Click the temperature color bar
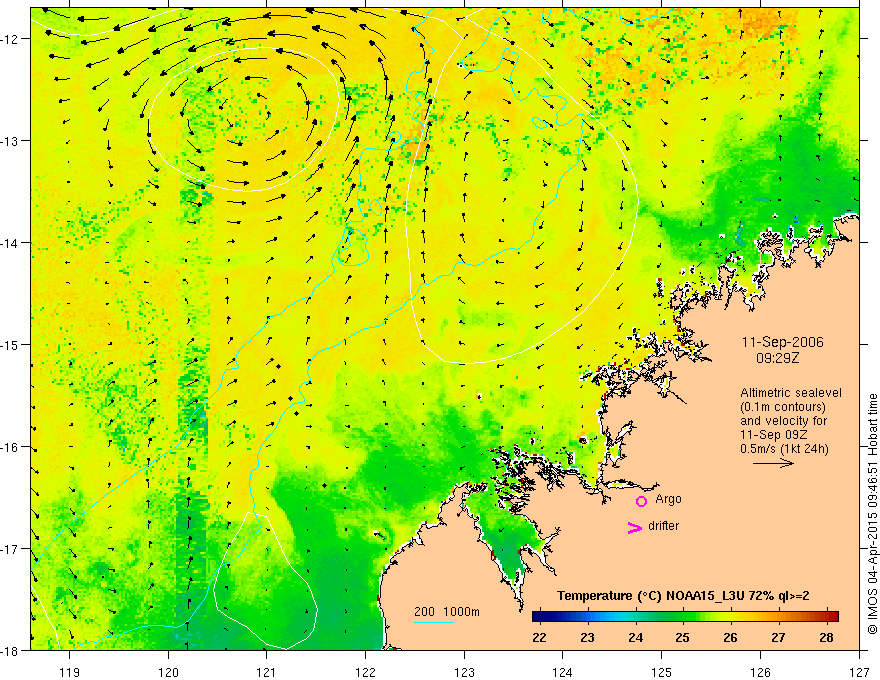 pyautogui.click(x=685, y=616)
